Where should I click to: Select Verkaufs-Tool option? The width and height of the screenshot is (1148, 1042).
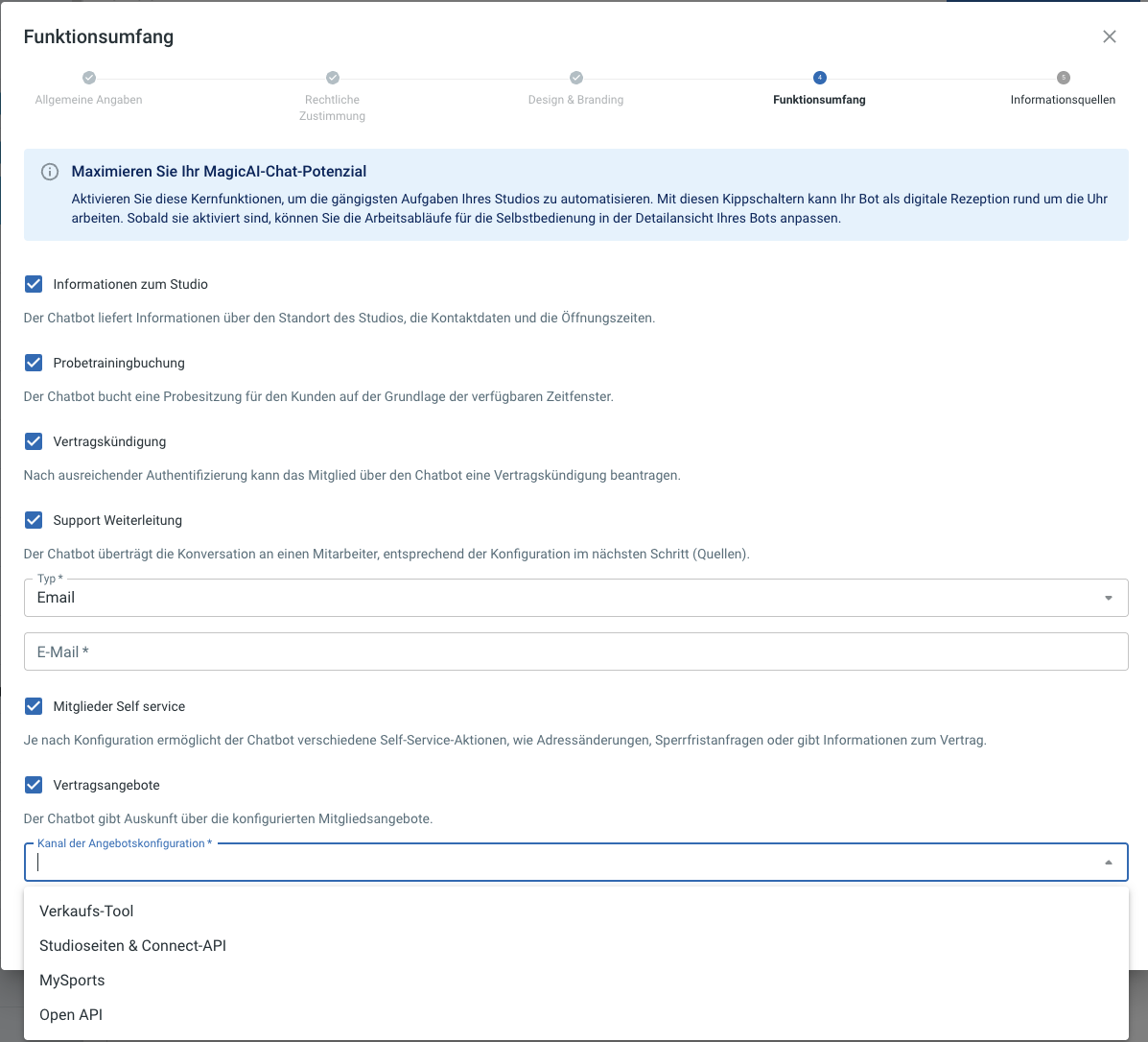(x=576, y=911)
